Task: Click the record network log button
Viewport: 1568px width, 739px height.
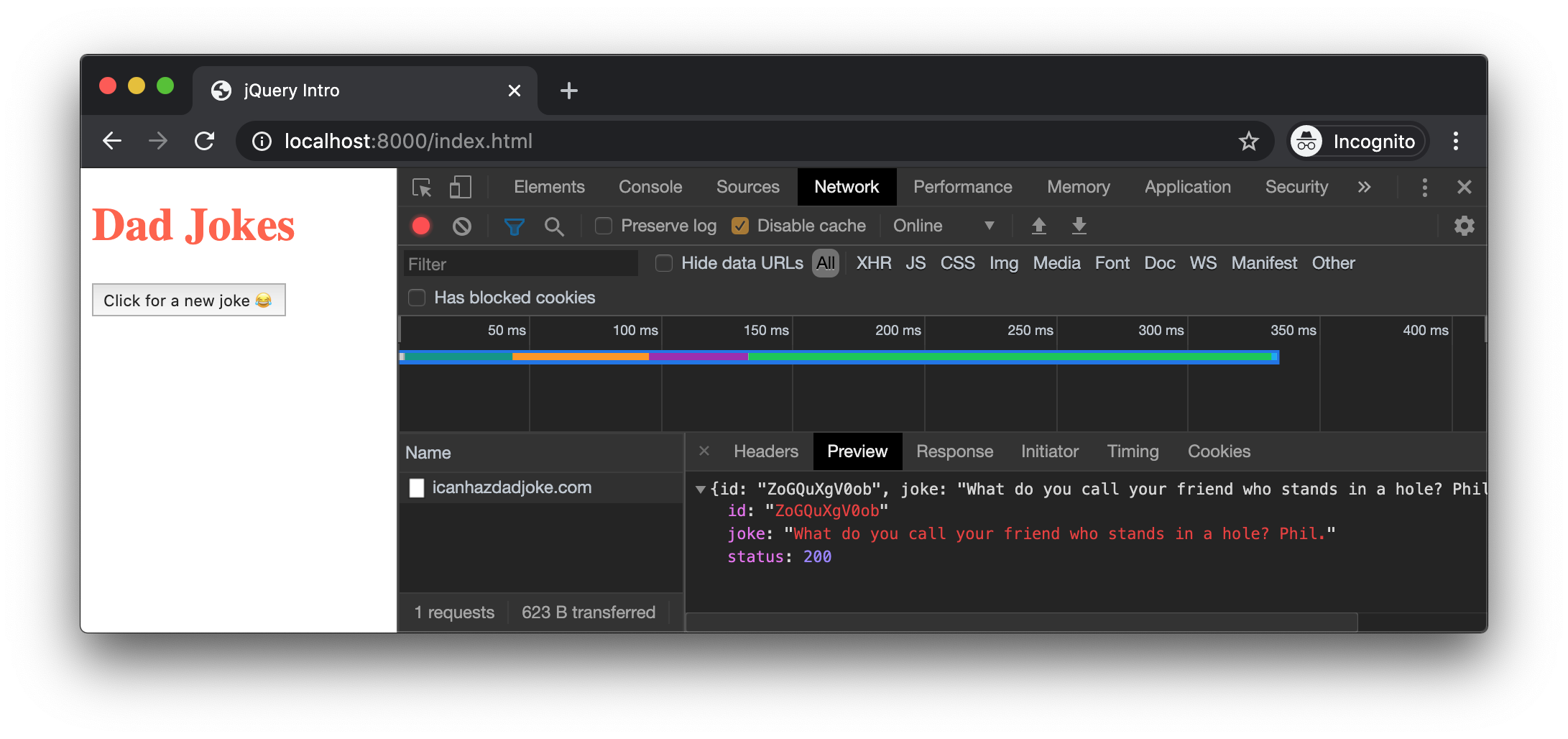Action: [x=421, y=226]
